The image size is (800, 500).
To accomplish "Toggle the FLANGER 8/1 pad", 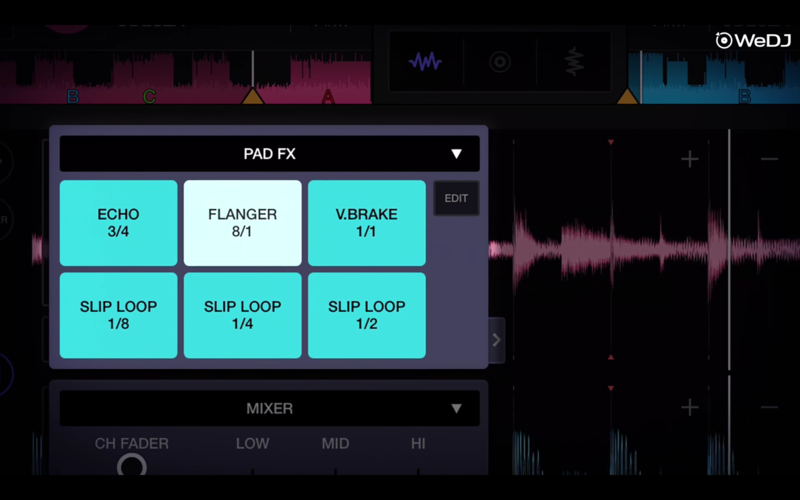I will click(x=242, y=223).
